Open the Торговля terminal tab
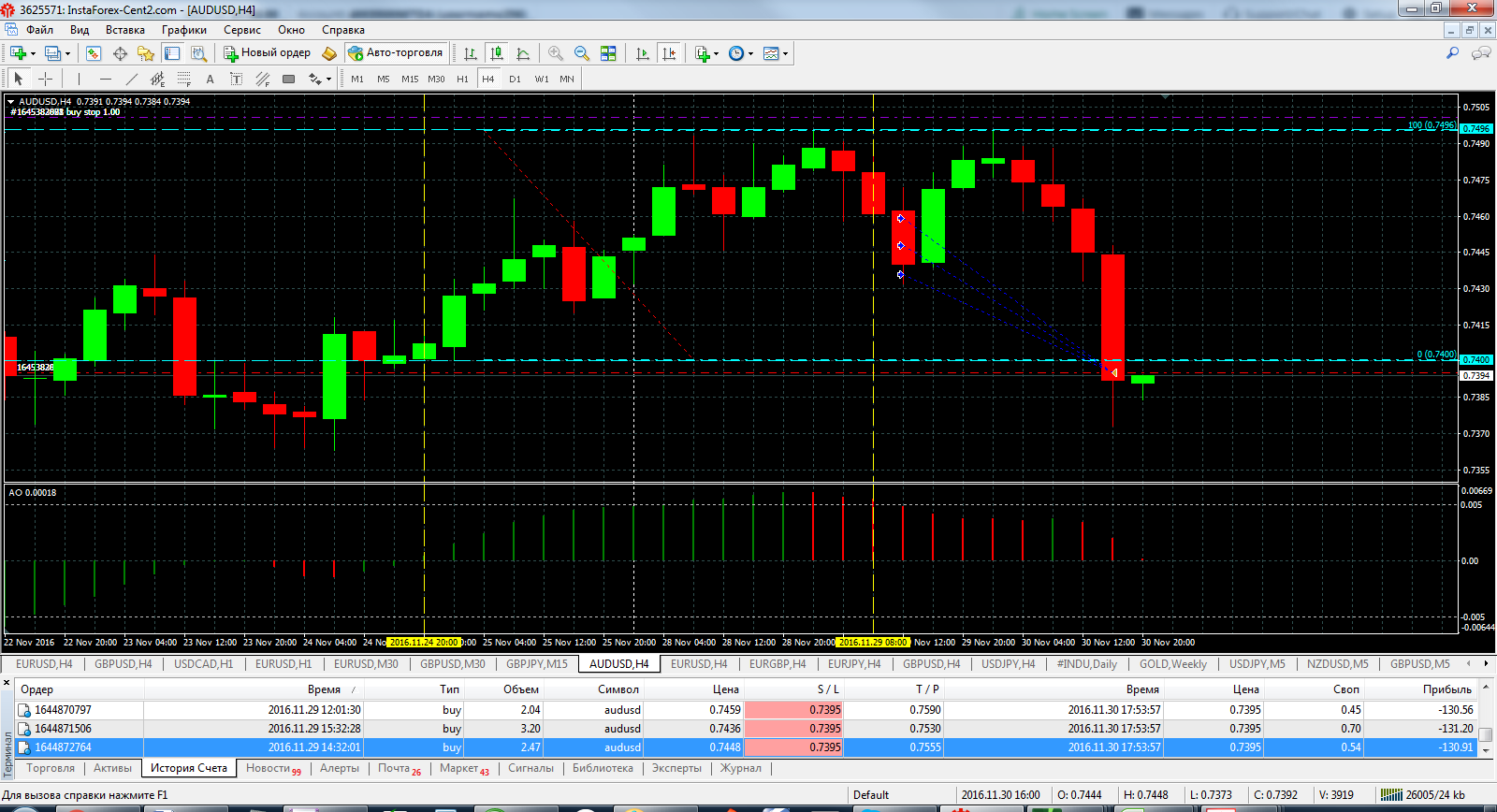This screenshot has height=812, width=1497. [x=51, y=768]
